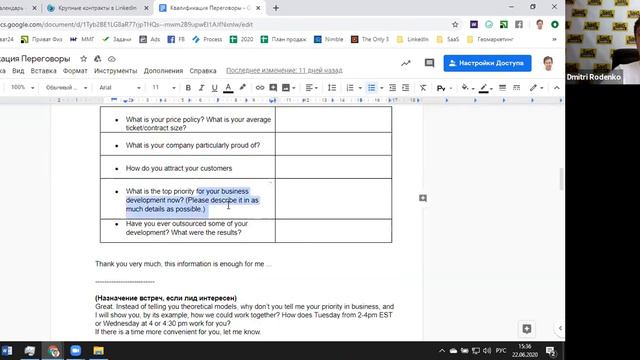
Task: Open the LinkedIn bookmarks folder
Action: pyautogui.click(x=413, y=39)
